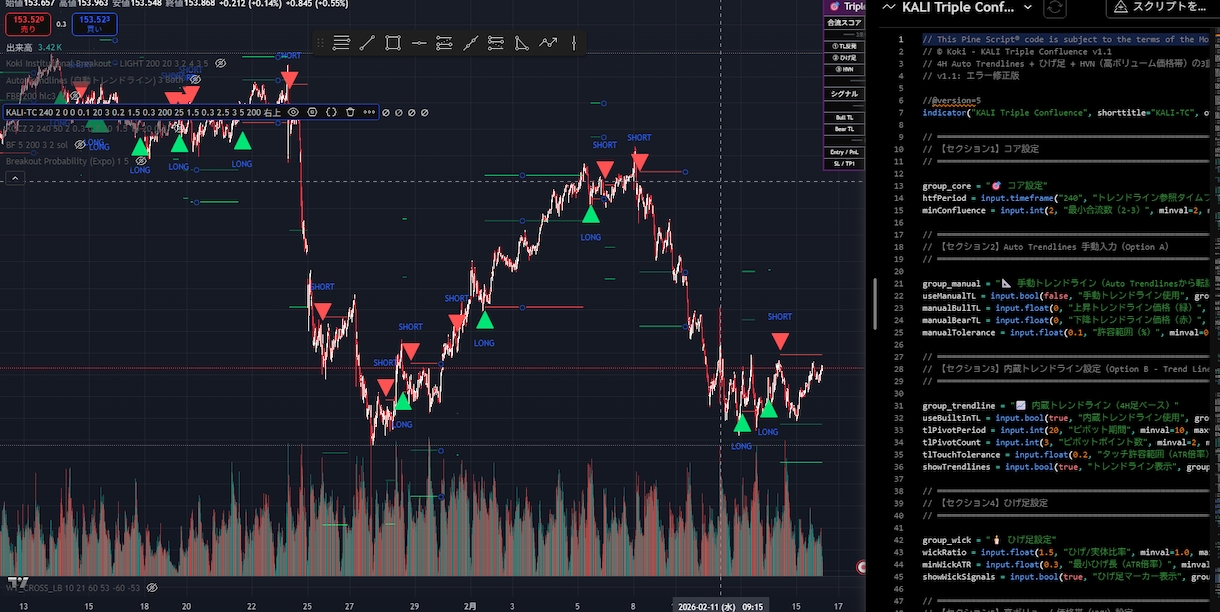Show the Auto Trendlines indicator

[195, 80]
